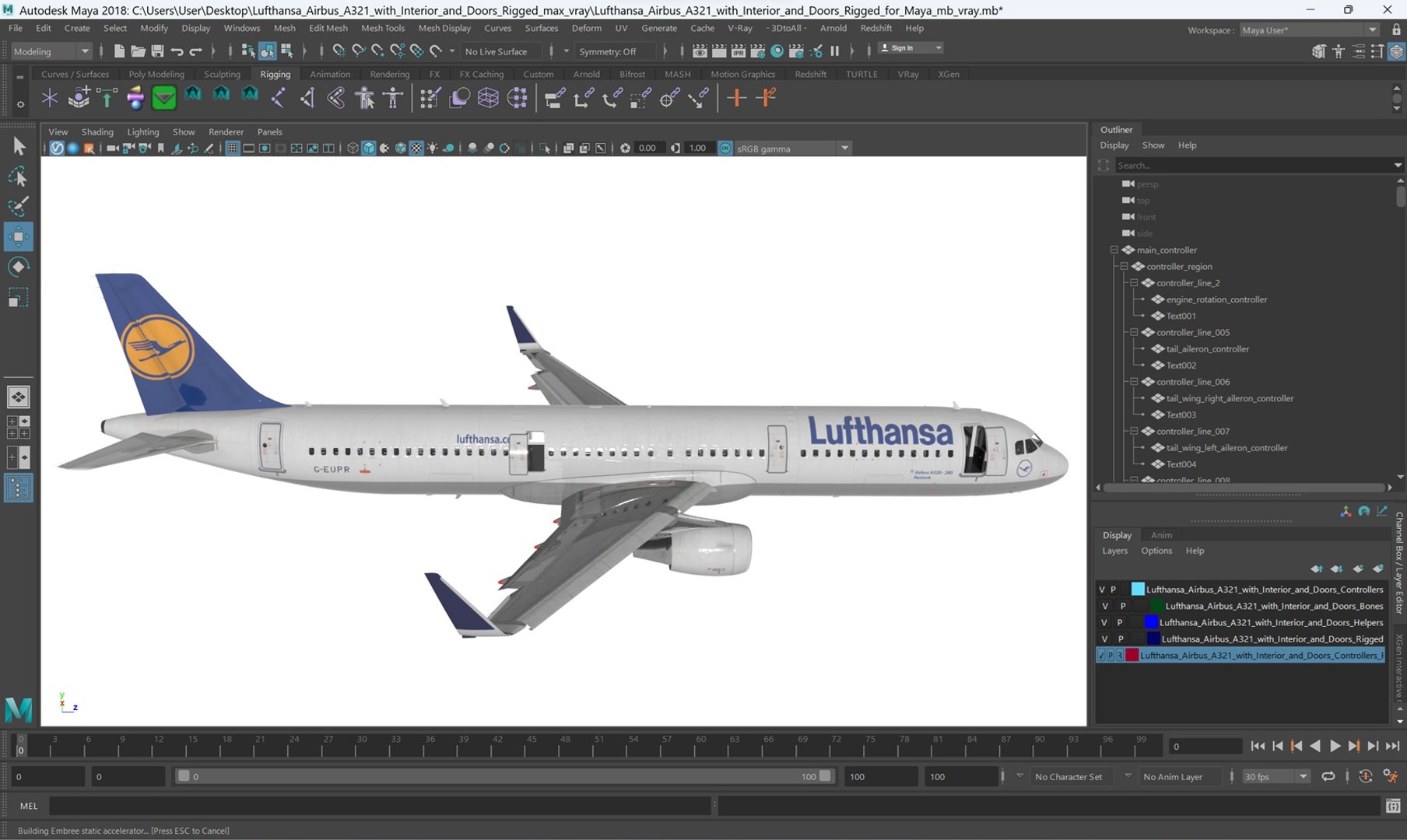Click the New Scene icon
1407x840 pixels.
pyautogui.click(x=119, y=51)
